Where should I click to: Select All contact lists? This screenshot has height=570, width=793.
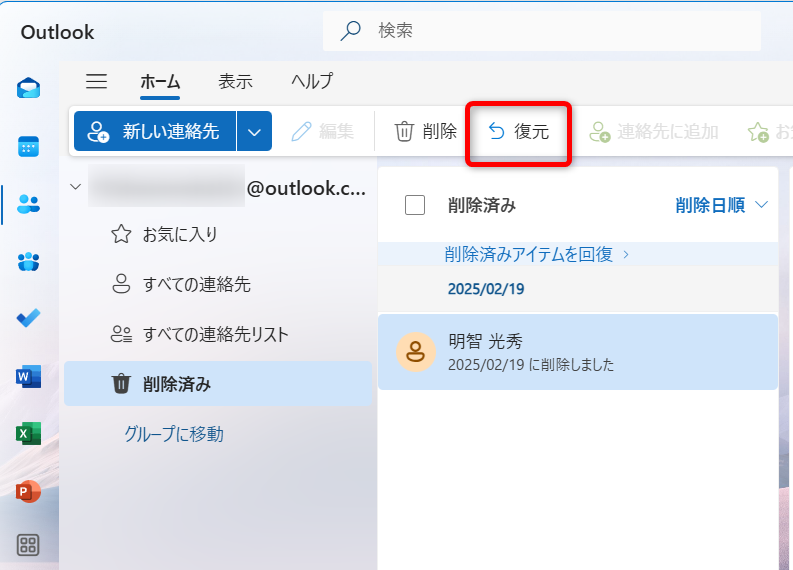coord(217,334)
